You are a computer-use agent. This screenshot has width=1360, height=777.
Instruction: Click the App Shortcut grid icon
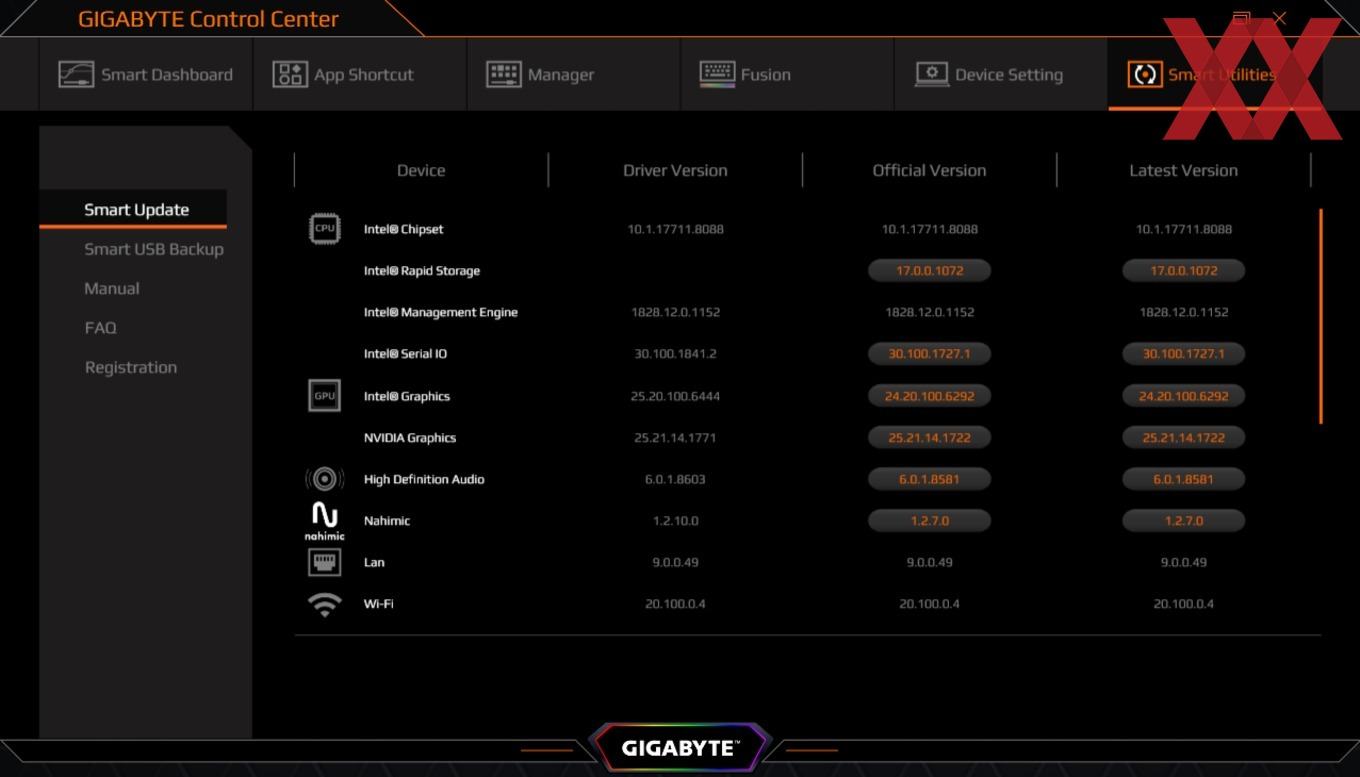(290, 75)
